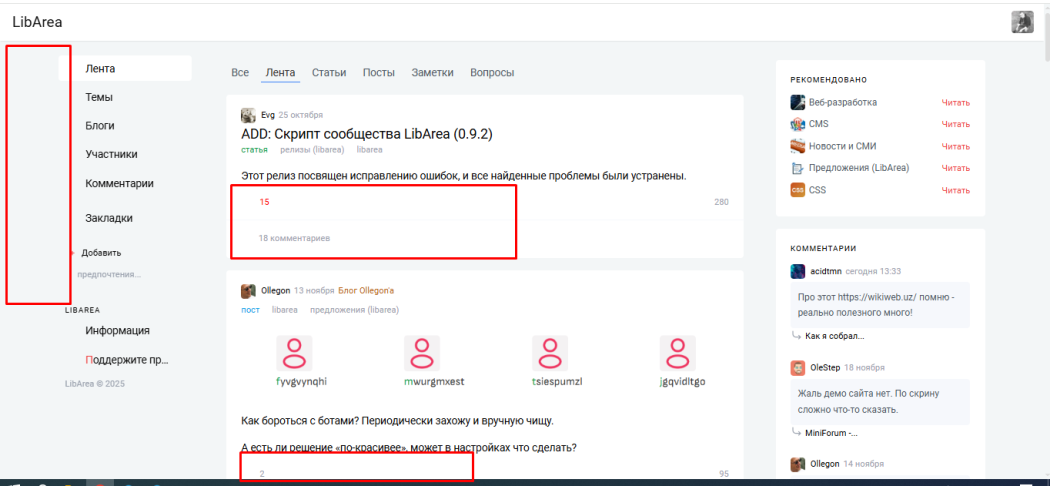Image resolution: width=1050 pixels, height=486 pixels.
Task: Open Темы in the left sidebar
Action: [x=99, y=97]
